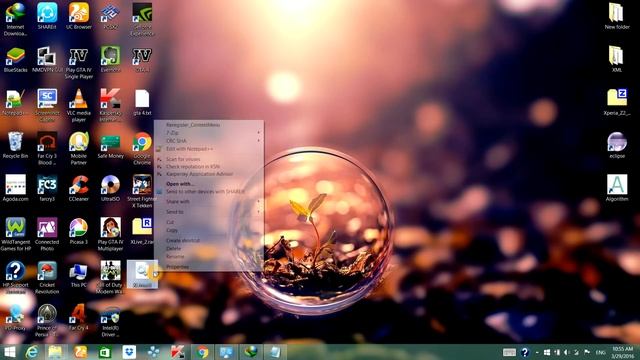Select the SHAREit desktop icon

(47, 16)
